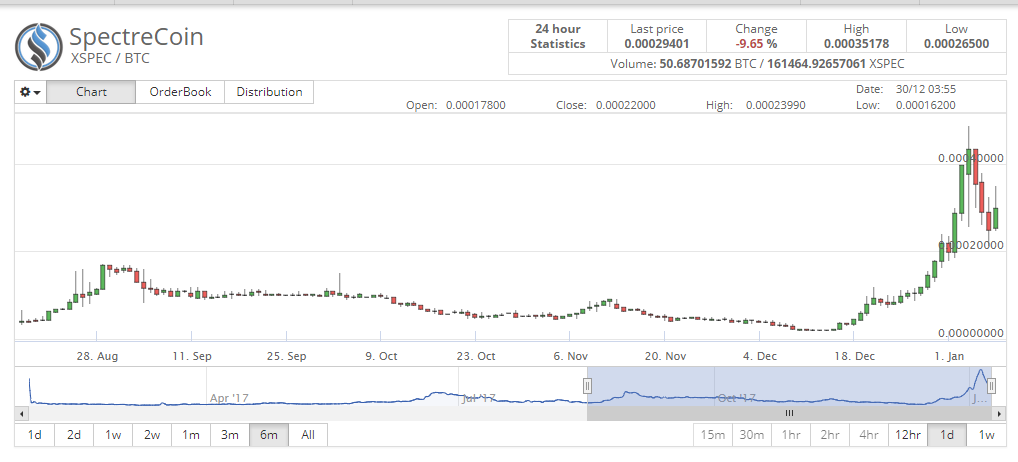The height and width of the screenshot is (462, 1018).
Task: Click the navigator right range handle
Action: point(991,386)
